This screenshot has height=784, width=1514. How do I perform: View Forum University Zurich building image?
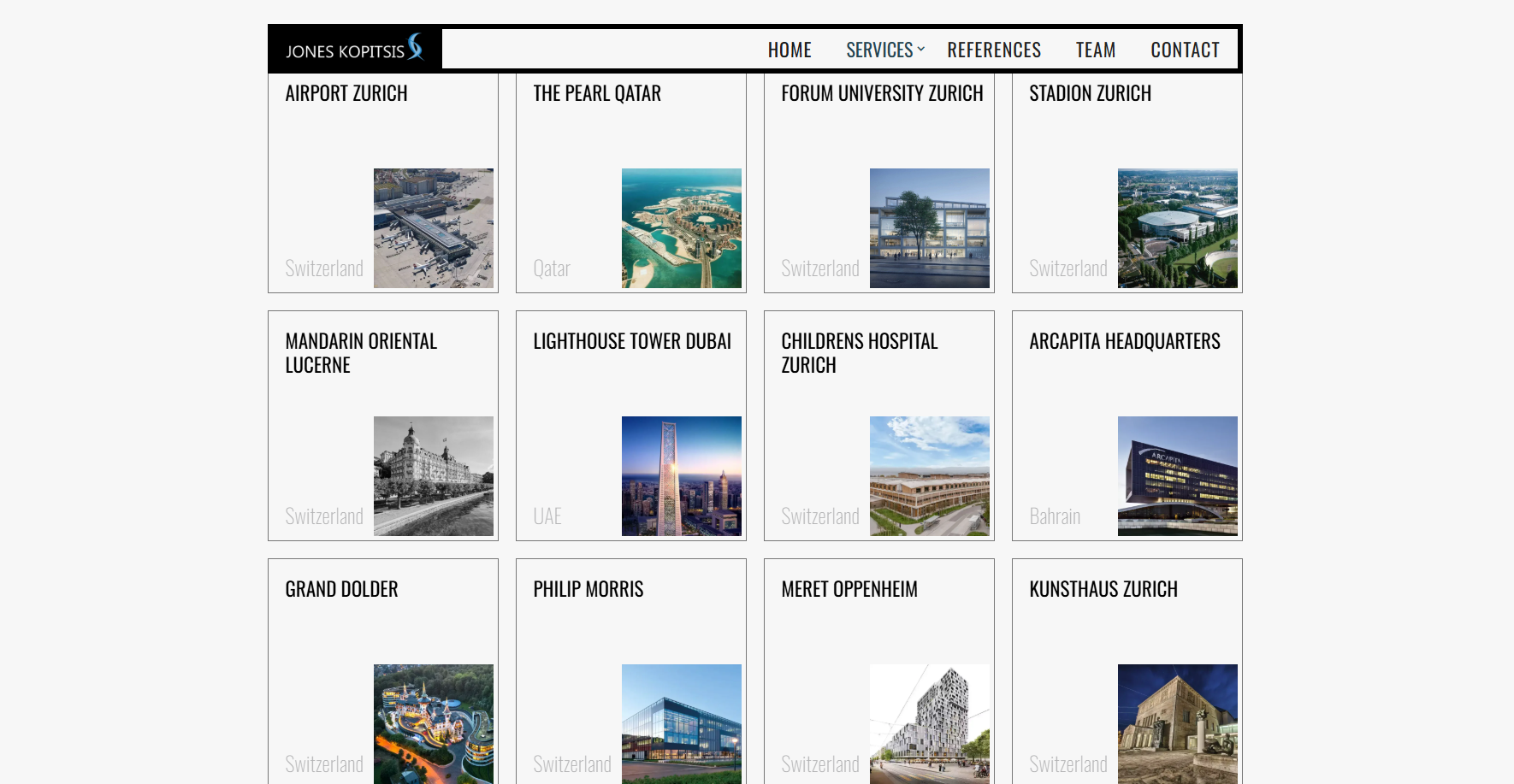(930, 228)
